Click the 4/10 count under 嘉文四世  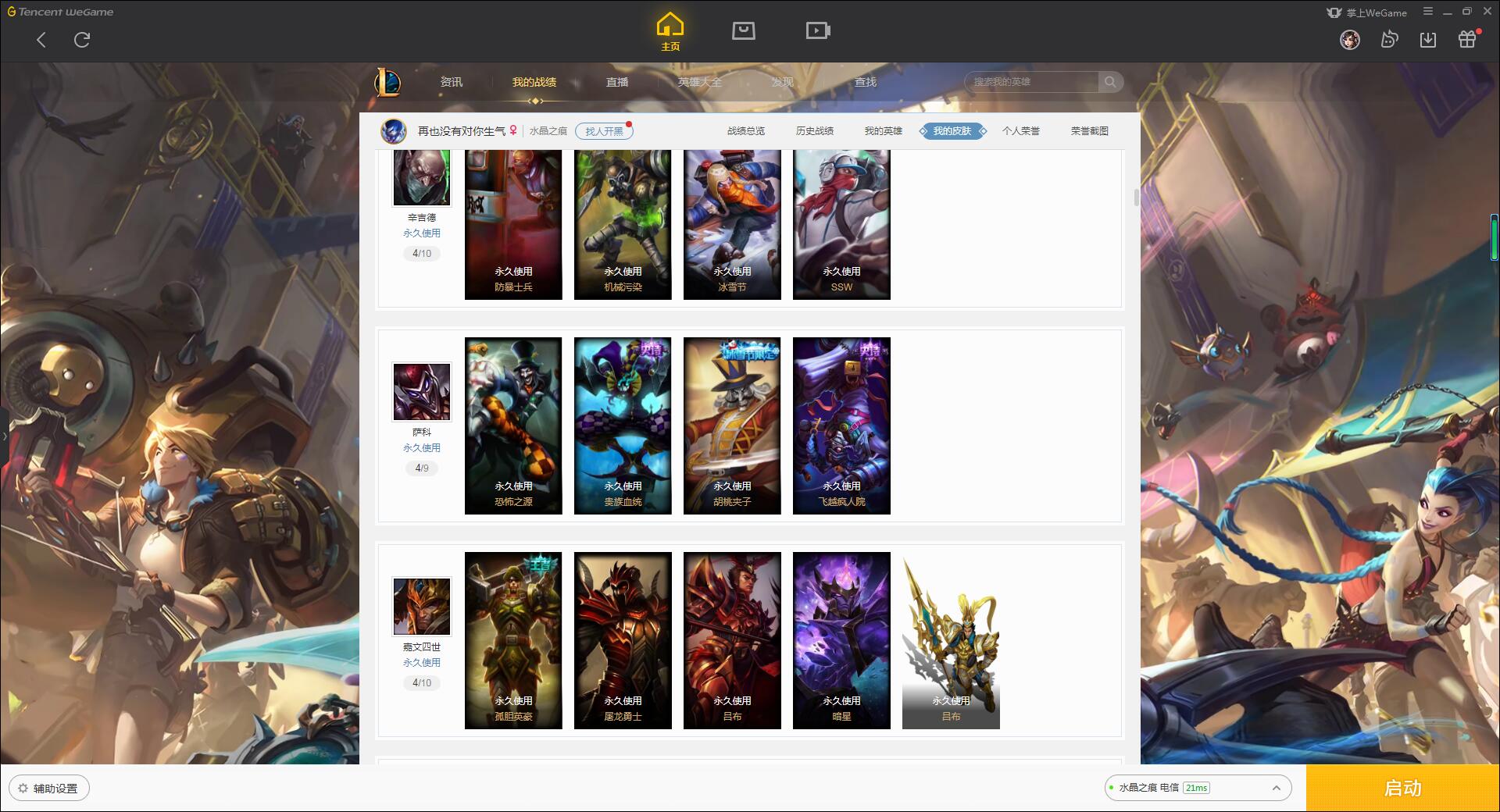point(422,683)
